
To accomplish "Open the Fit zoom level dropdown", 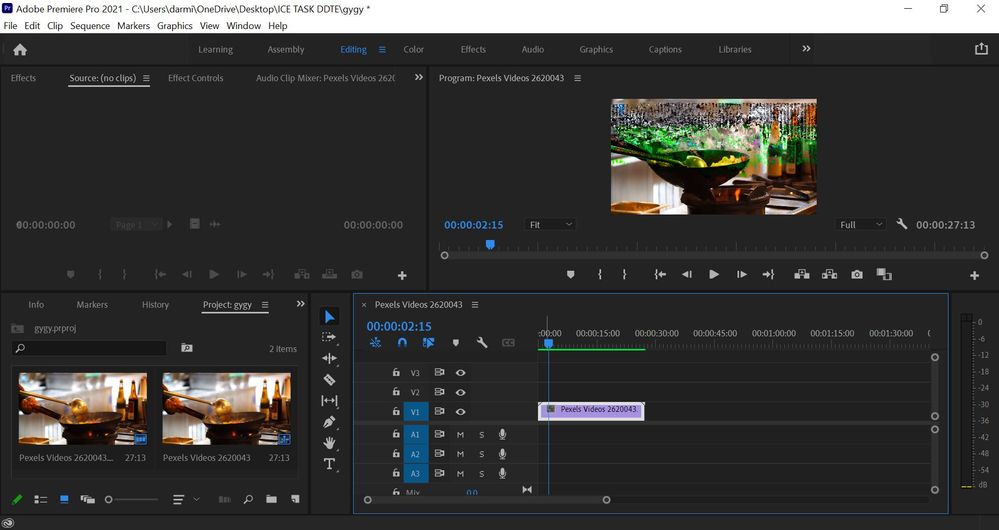I will [x=550, y=225].
